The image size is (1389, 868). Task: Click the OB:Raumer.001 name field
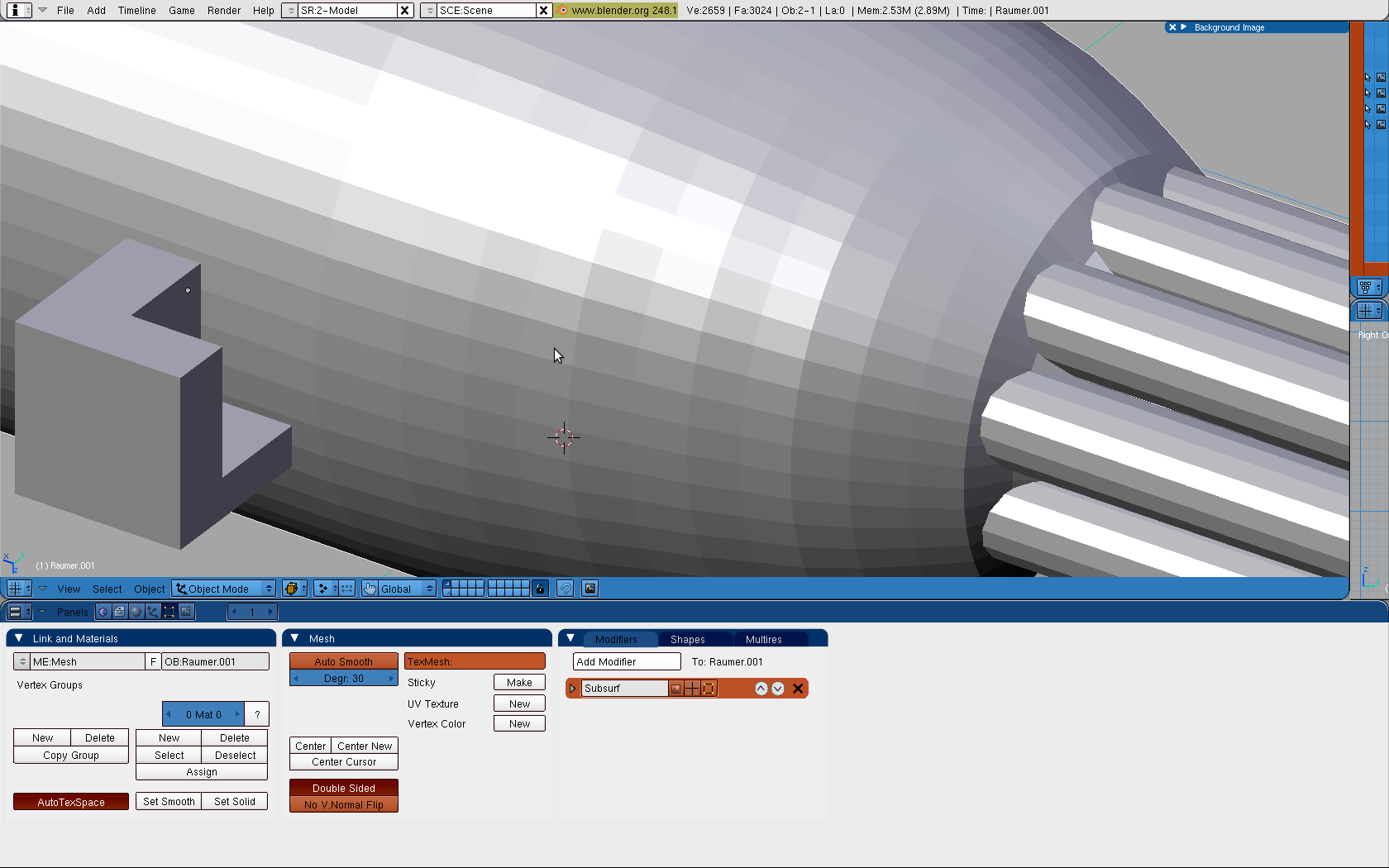pyautogui.click(x=215, y=661)
